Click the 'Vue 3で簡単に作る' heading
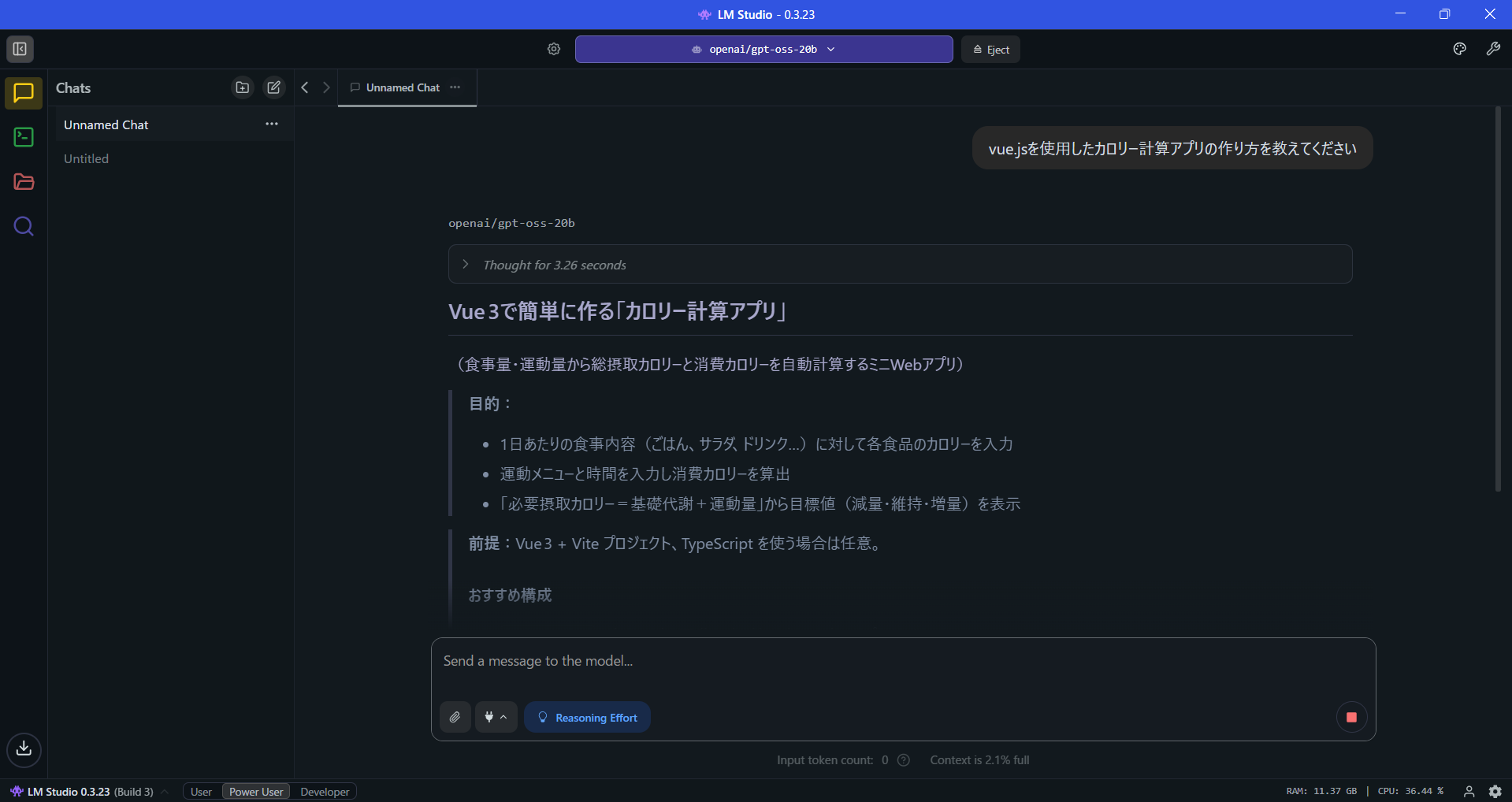 click(x=619, y=311)
